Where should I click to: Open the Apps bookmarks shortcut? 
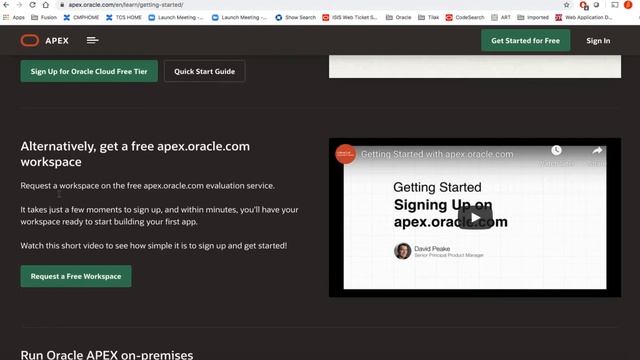(14, 18)
